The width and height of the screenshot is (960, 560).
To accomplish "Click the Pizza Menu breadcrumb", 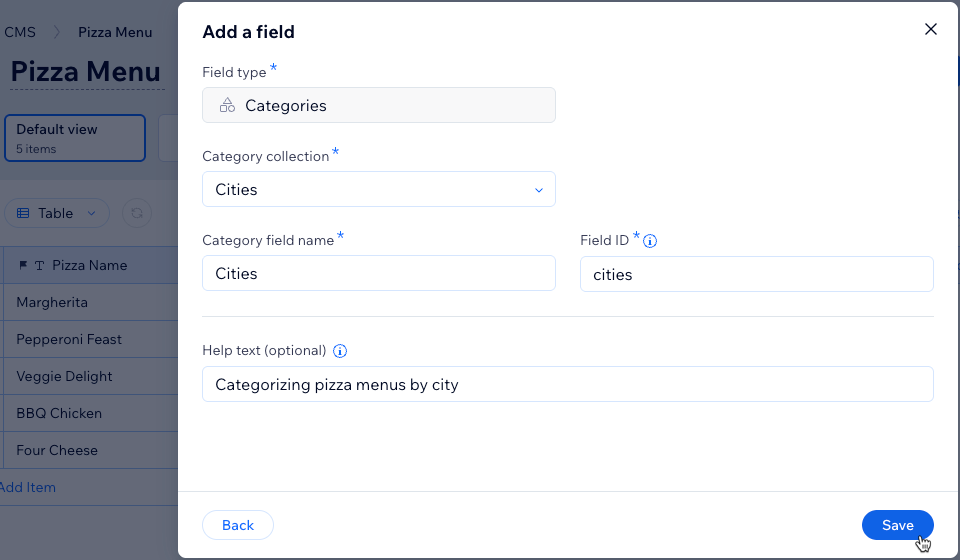I will pos(115,32).
